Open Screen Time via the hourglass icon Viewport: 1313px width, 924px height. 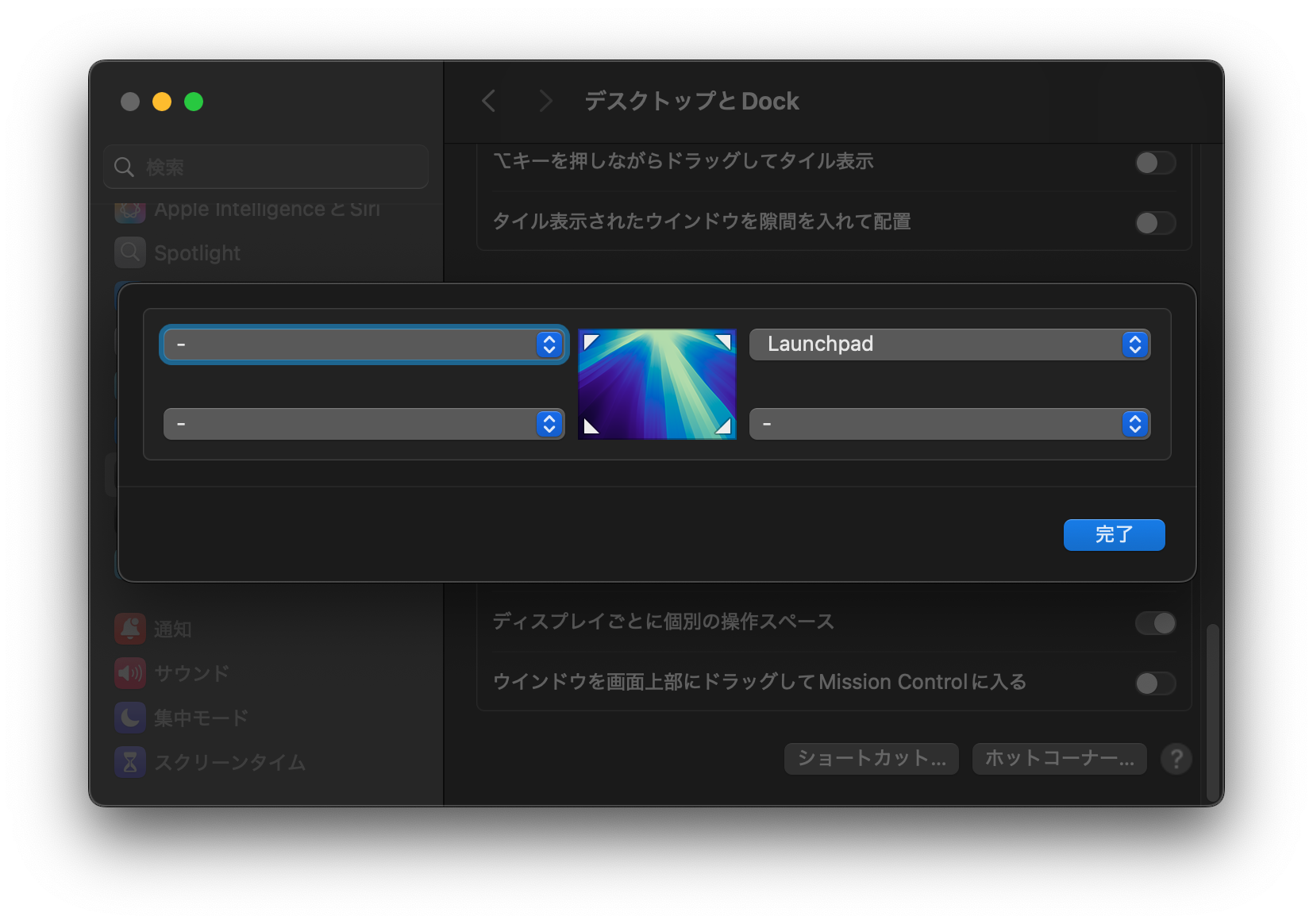129,762
